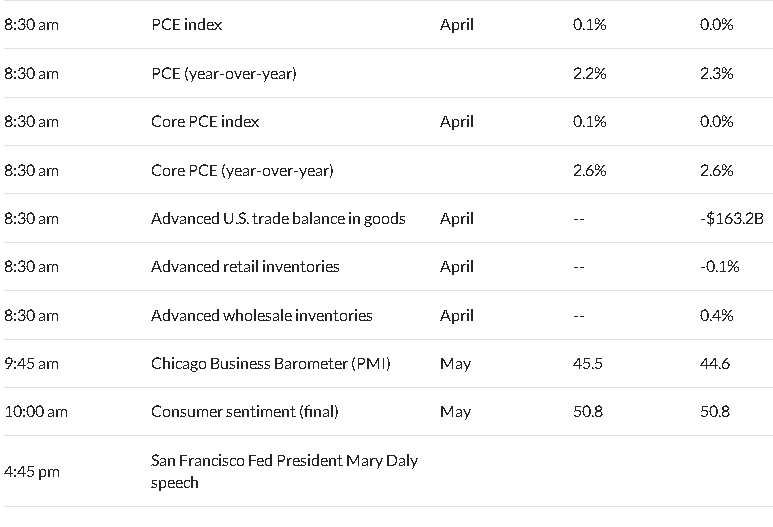Click the -0.1% retail inventories value
The image size is (773, 527).
pyautogui.click(x=720, y=267)
